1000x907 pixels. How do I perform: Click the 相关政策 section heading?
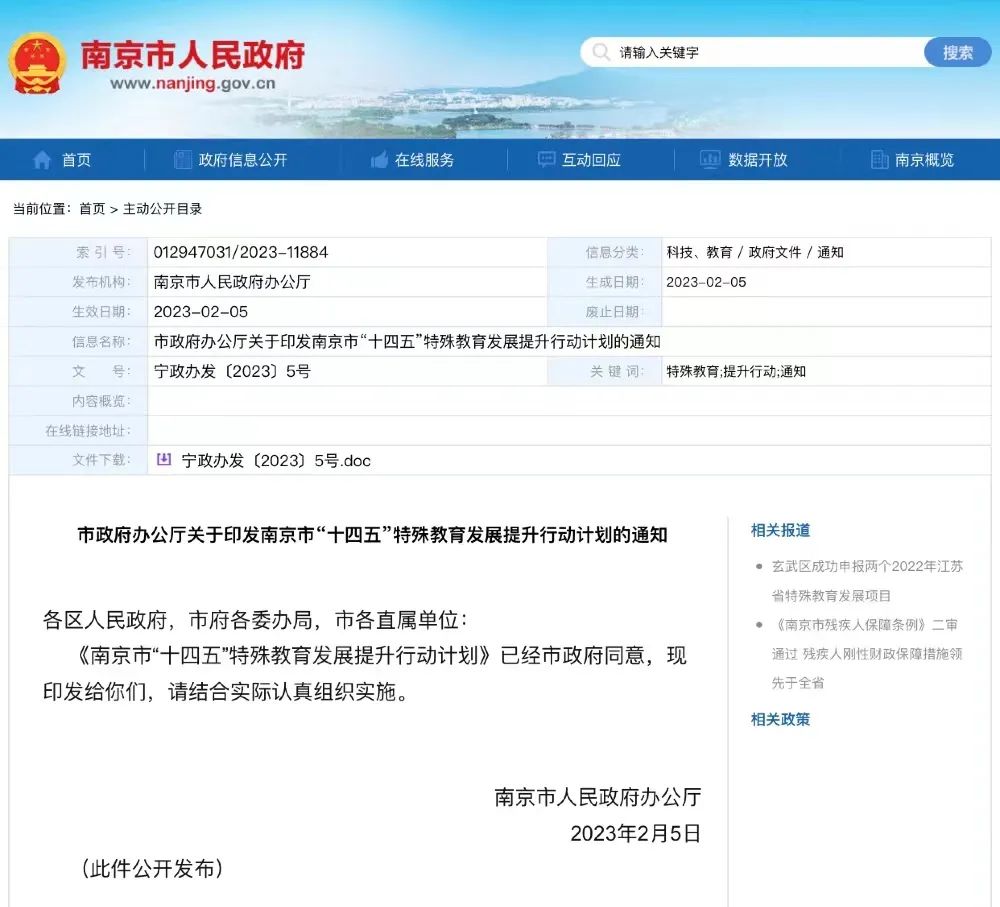pyautogui.click(x=779, y=719)
